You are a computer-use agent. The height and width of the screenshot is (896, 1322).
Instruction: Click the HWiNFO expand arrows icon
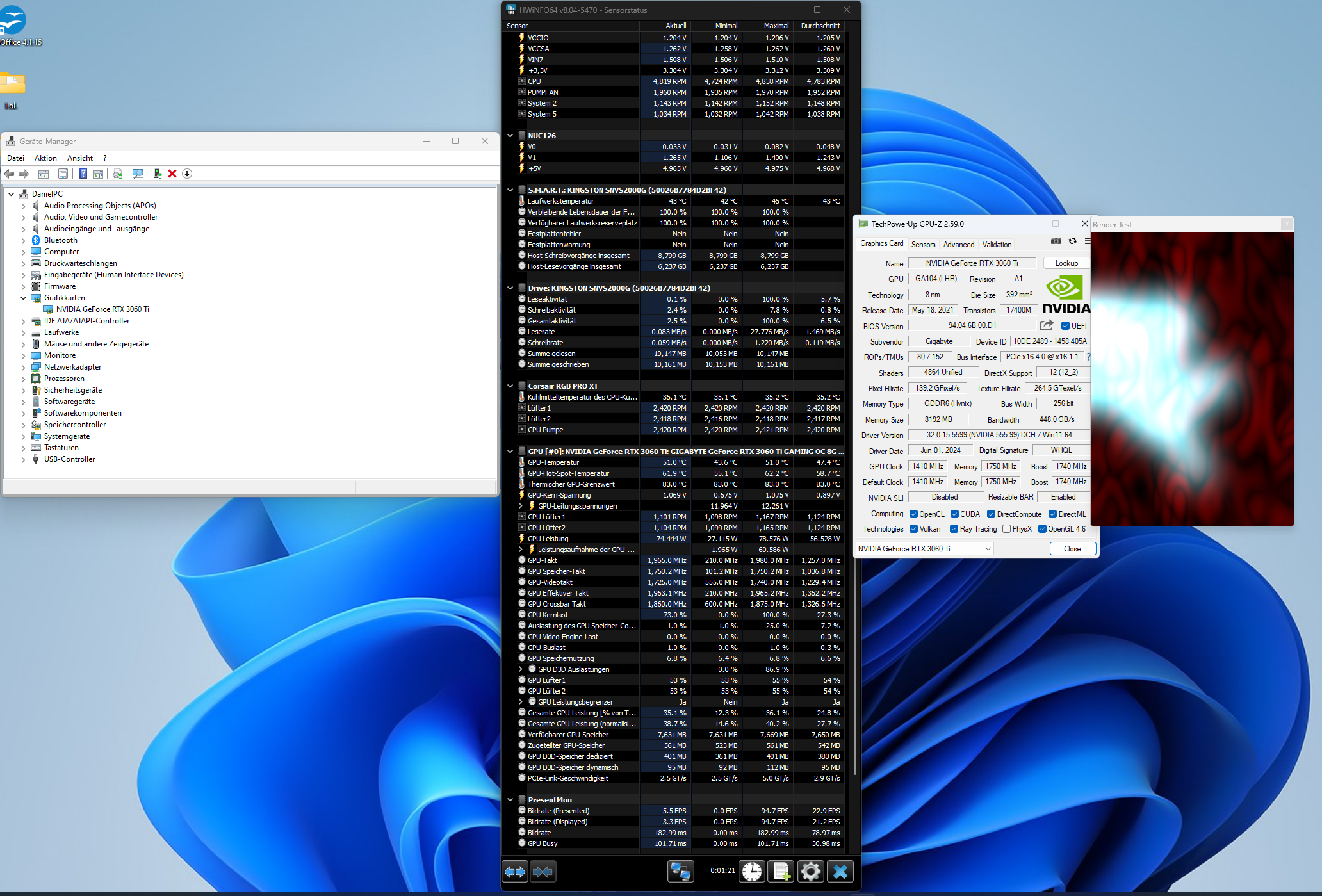tap(515, 871)
